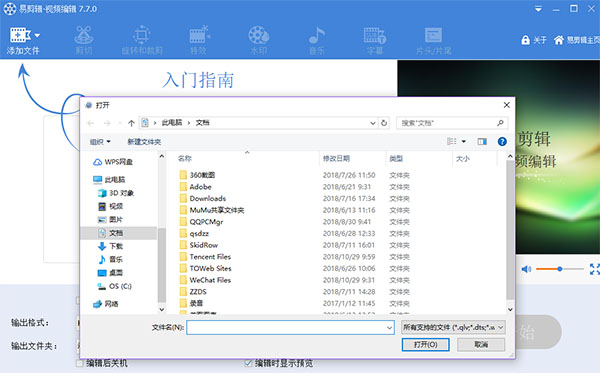Viewport: 600px width, 373px height.
Task: Select This PC (此电脑) in sidebar
Action: coord(109,179)
